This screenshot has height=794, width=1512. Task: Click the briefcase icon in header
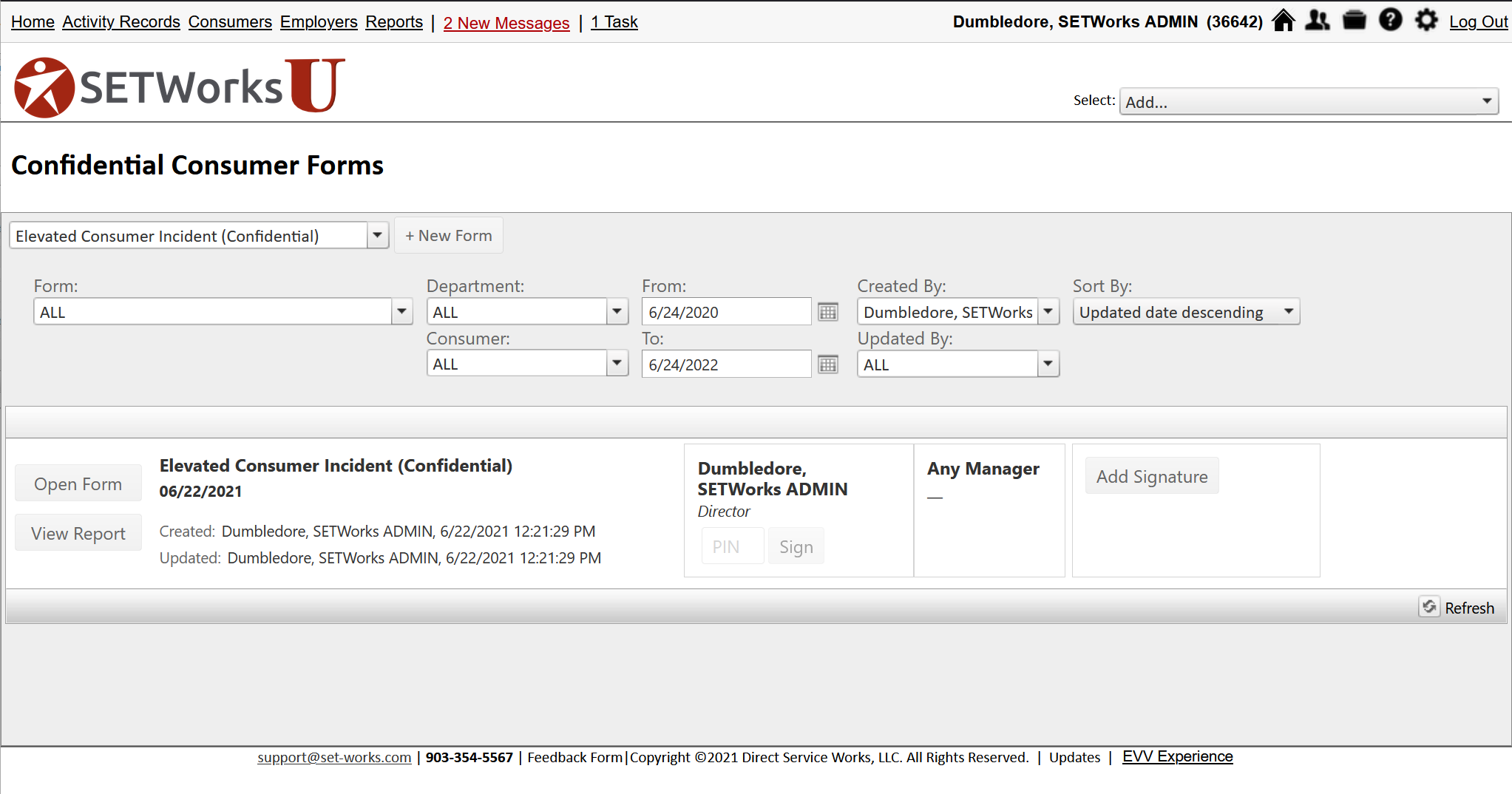1355,21
